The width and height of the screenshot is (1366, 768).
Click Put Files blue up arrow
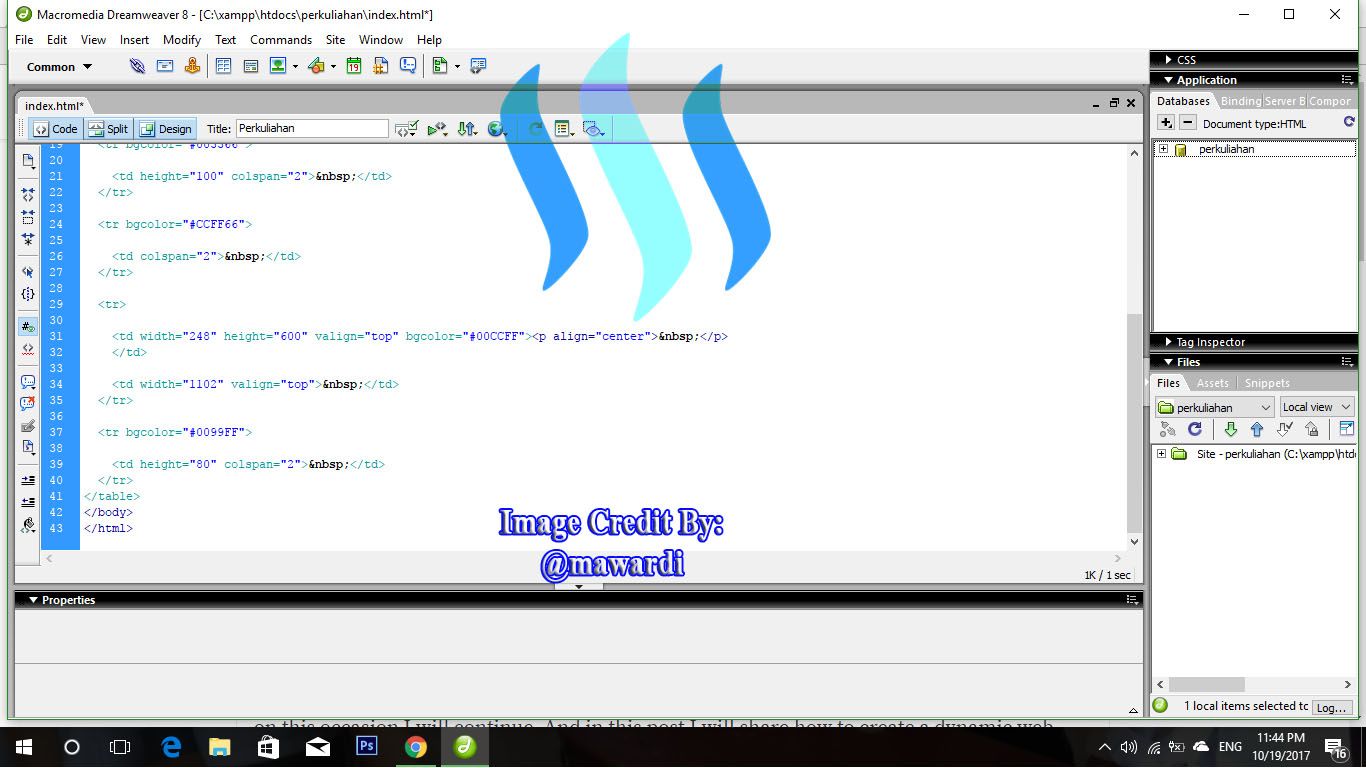(1257, 429)
